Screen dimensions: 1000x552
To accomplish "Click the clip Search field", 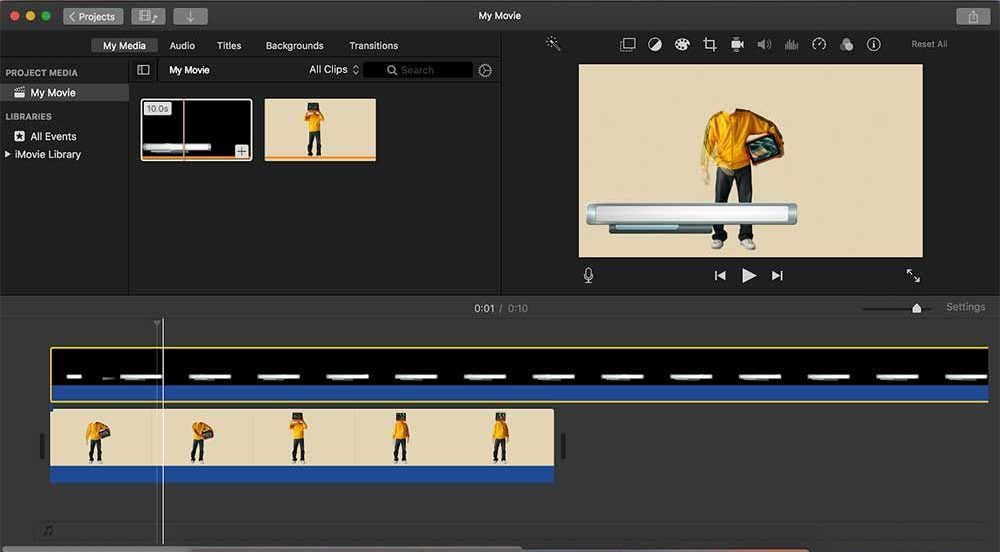I will coord(418,70).
